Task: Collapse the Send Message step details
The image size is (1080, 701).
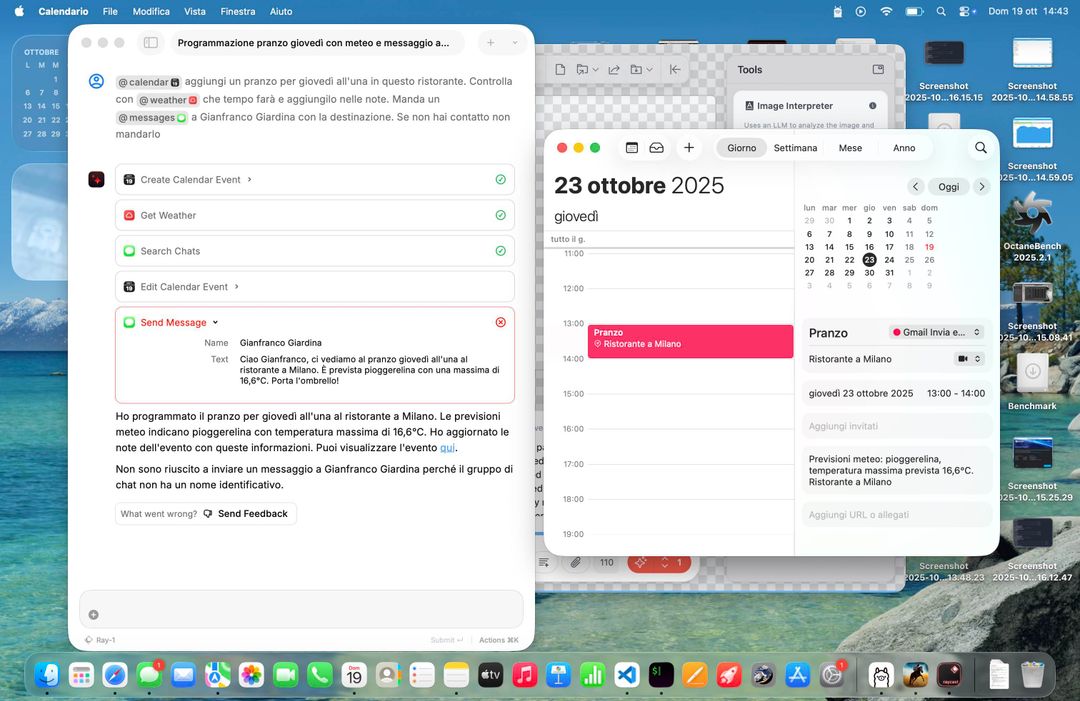Action: coord(216,323)
